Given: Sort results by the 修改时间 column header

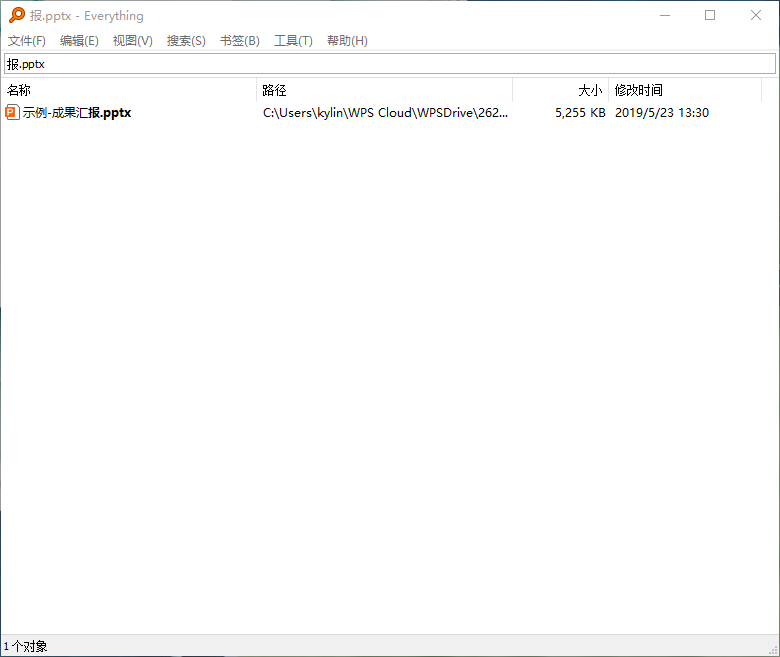Looking at the screenshot, I should tap(685, 90).
